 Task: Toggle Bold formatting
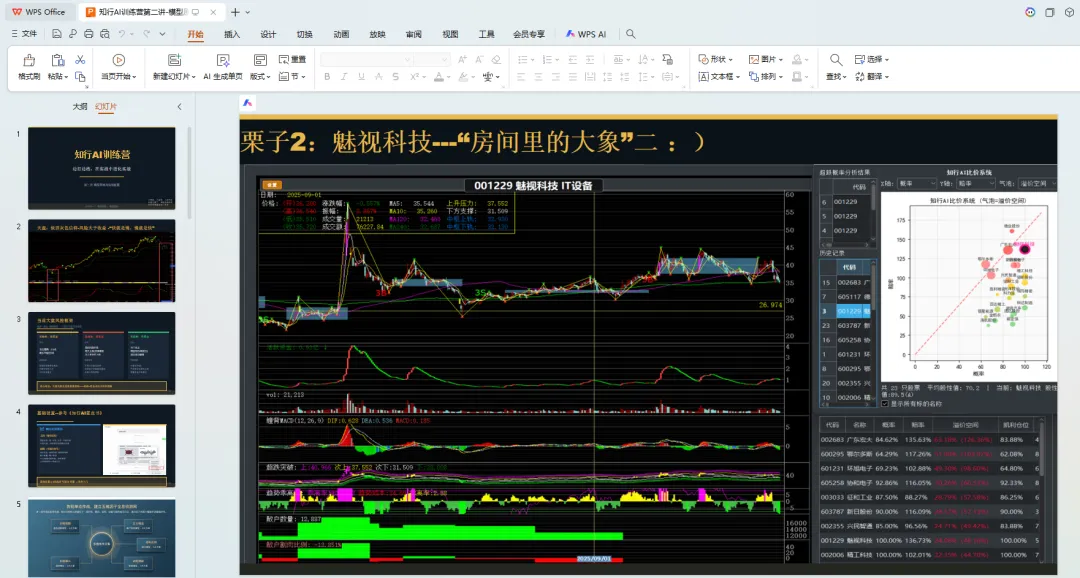coord(327,76)
